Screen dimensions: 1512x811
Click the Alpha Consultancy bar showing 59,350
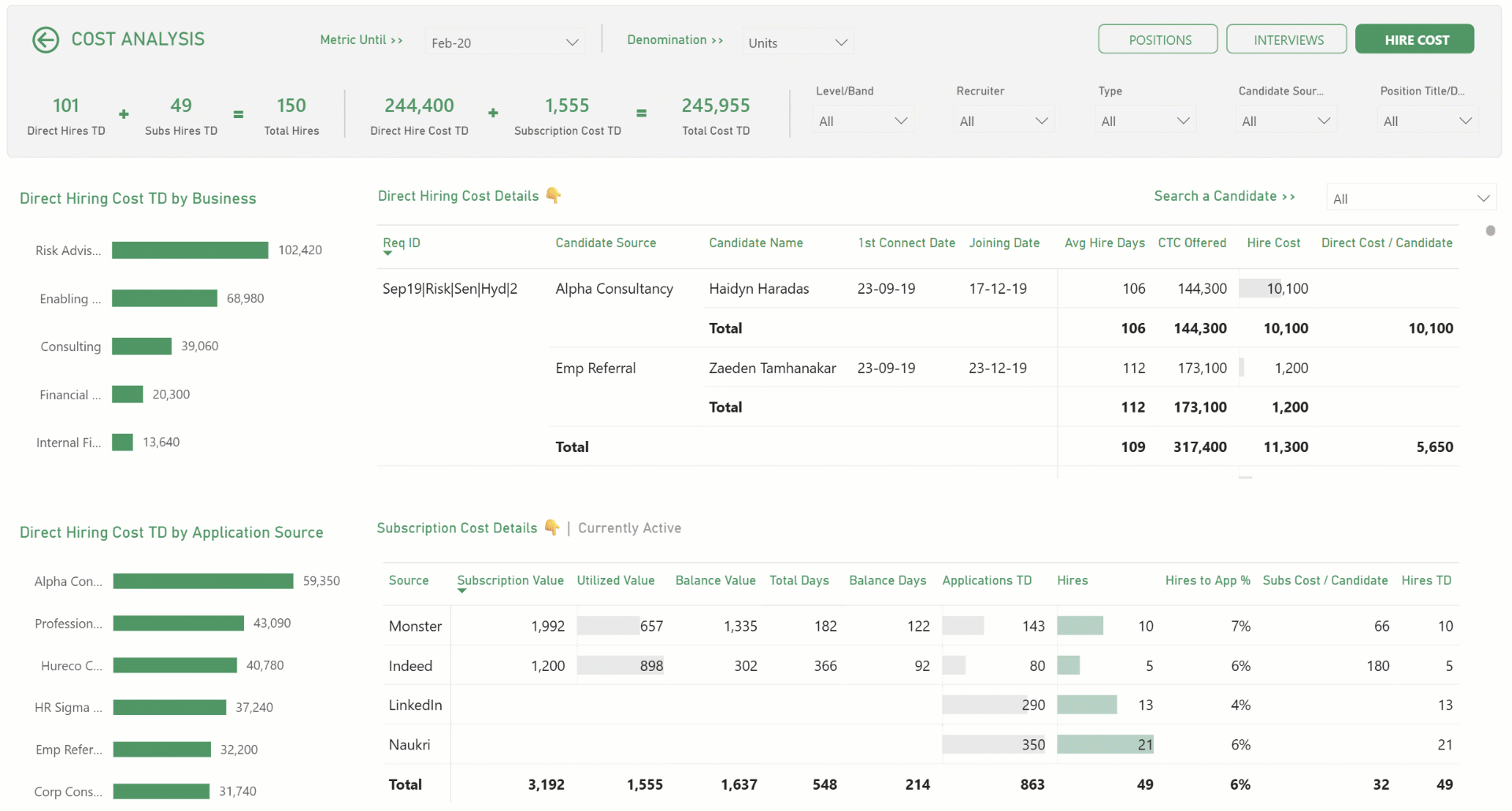[x=203, y=580]
